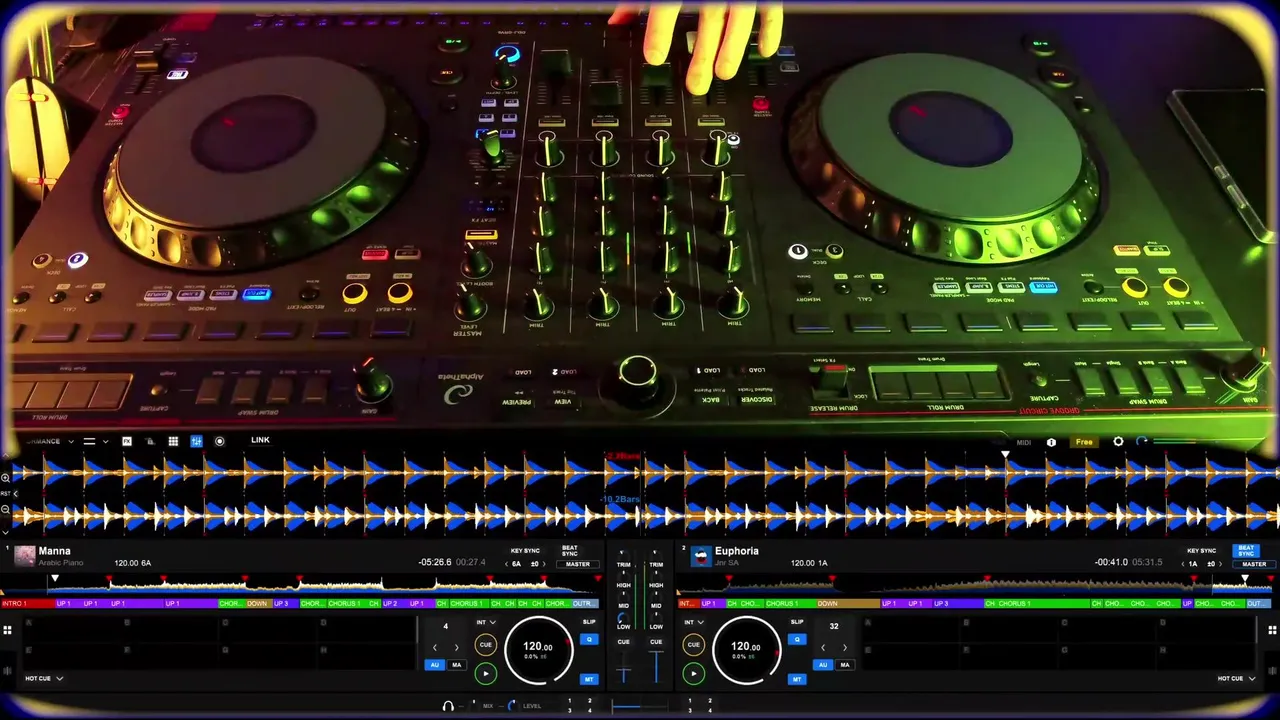
Task: Select MA manual loop on deck 1
Action: 457,665
